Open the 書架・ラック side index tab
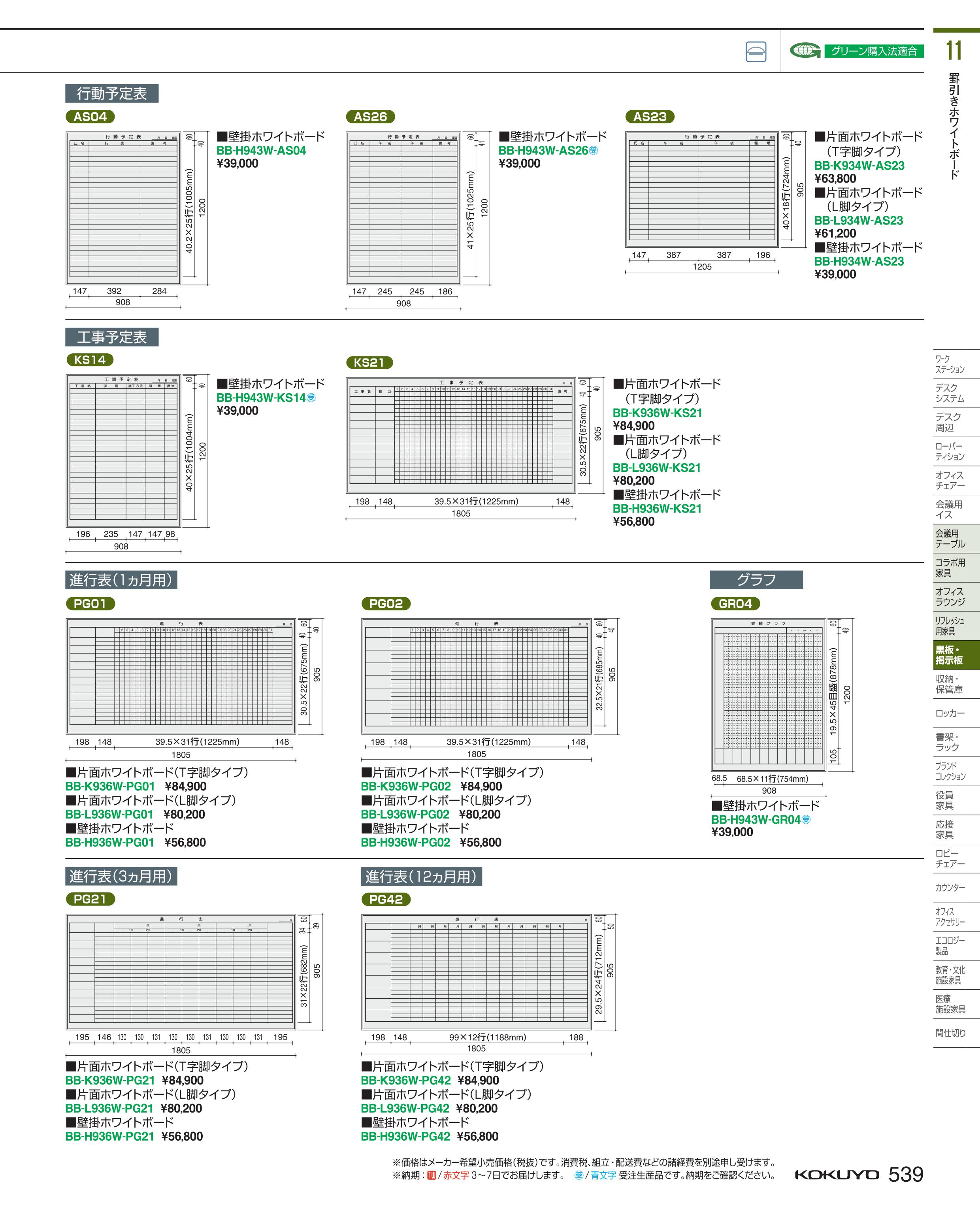The width and height of the screenshot is (980, 1209). point(956,742)
